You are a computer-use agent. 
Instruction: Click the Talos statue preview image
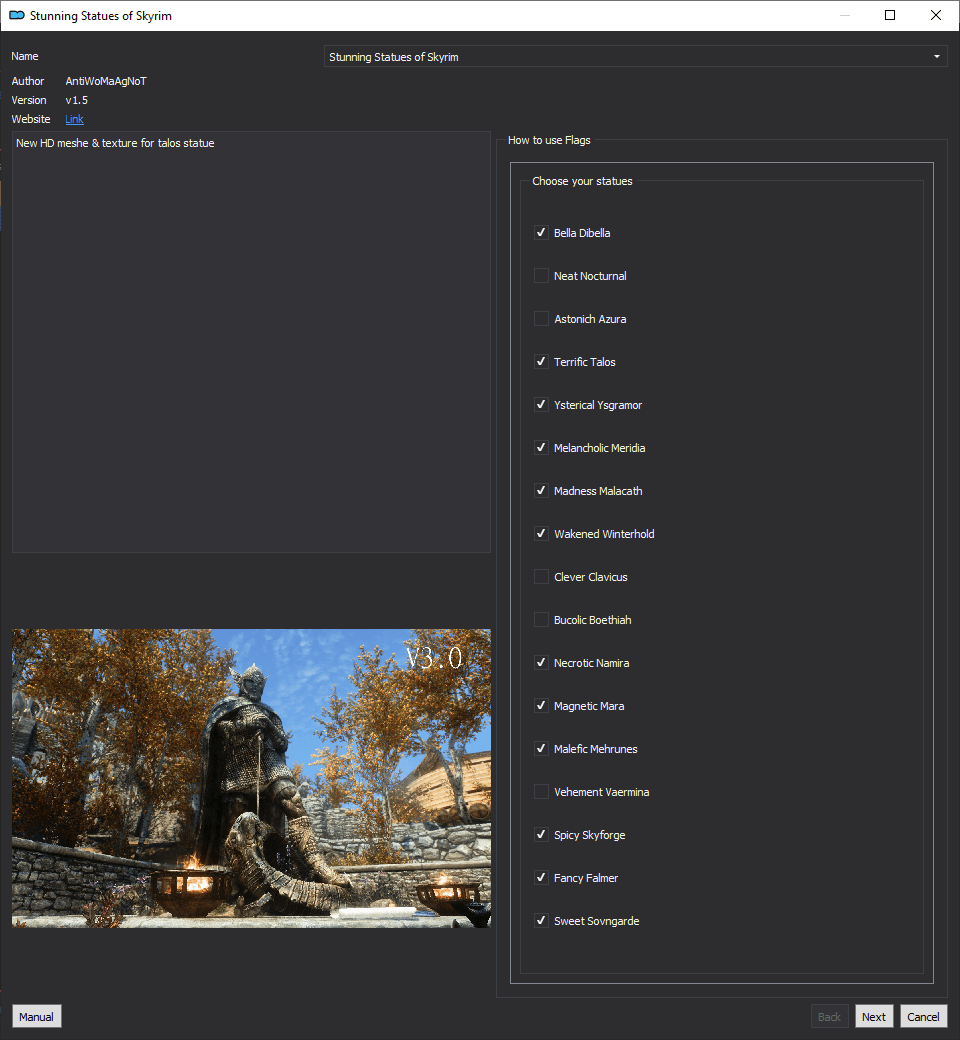[251, 778]
